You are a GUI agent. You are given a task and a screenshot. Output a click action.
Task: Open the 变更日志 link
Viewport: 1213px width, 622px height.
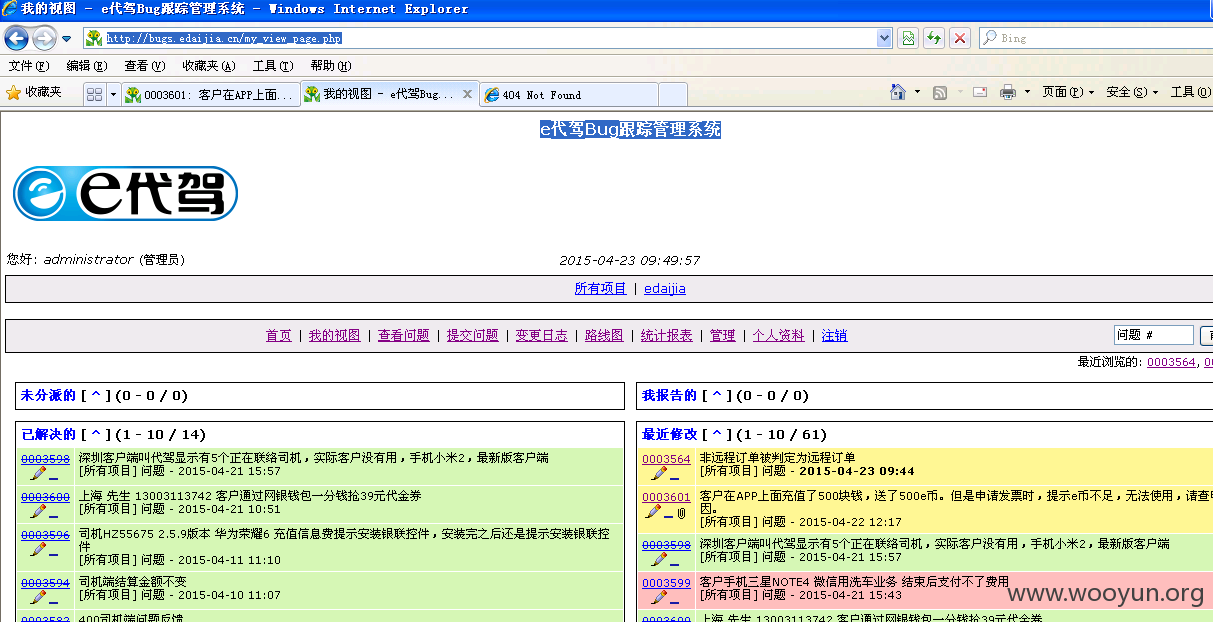(541, 335)
